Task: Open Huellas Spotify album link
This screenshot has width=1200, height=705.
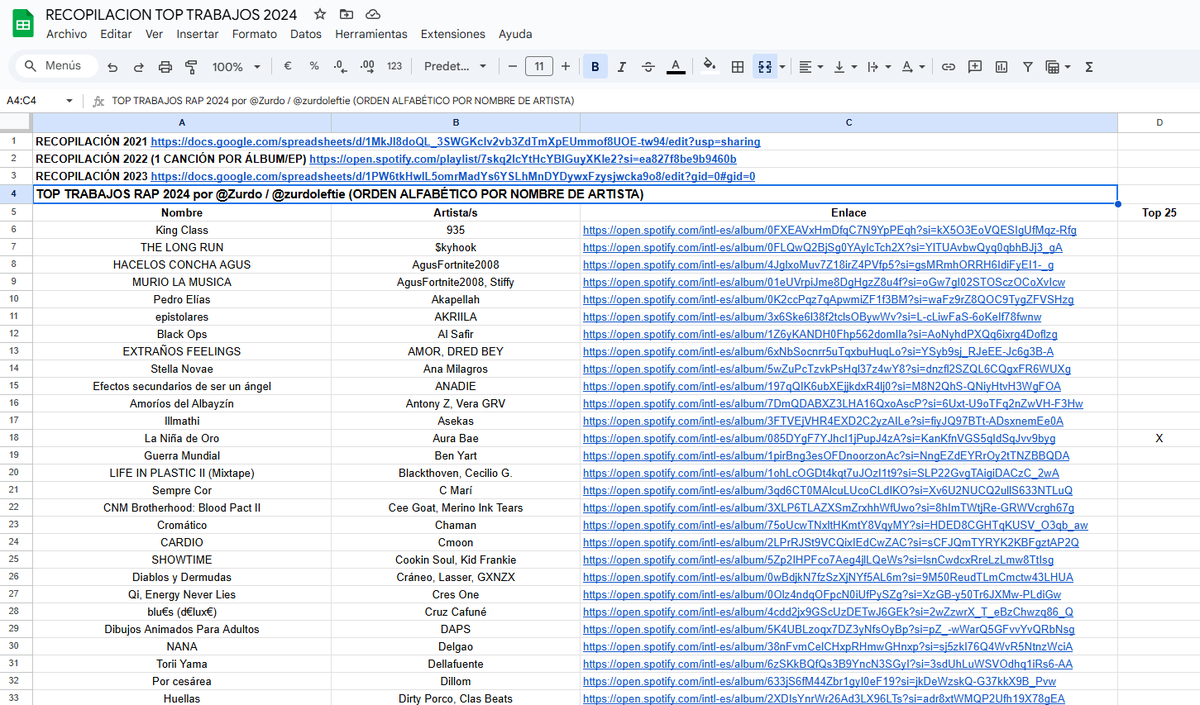Action: (824, 698)
